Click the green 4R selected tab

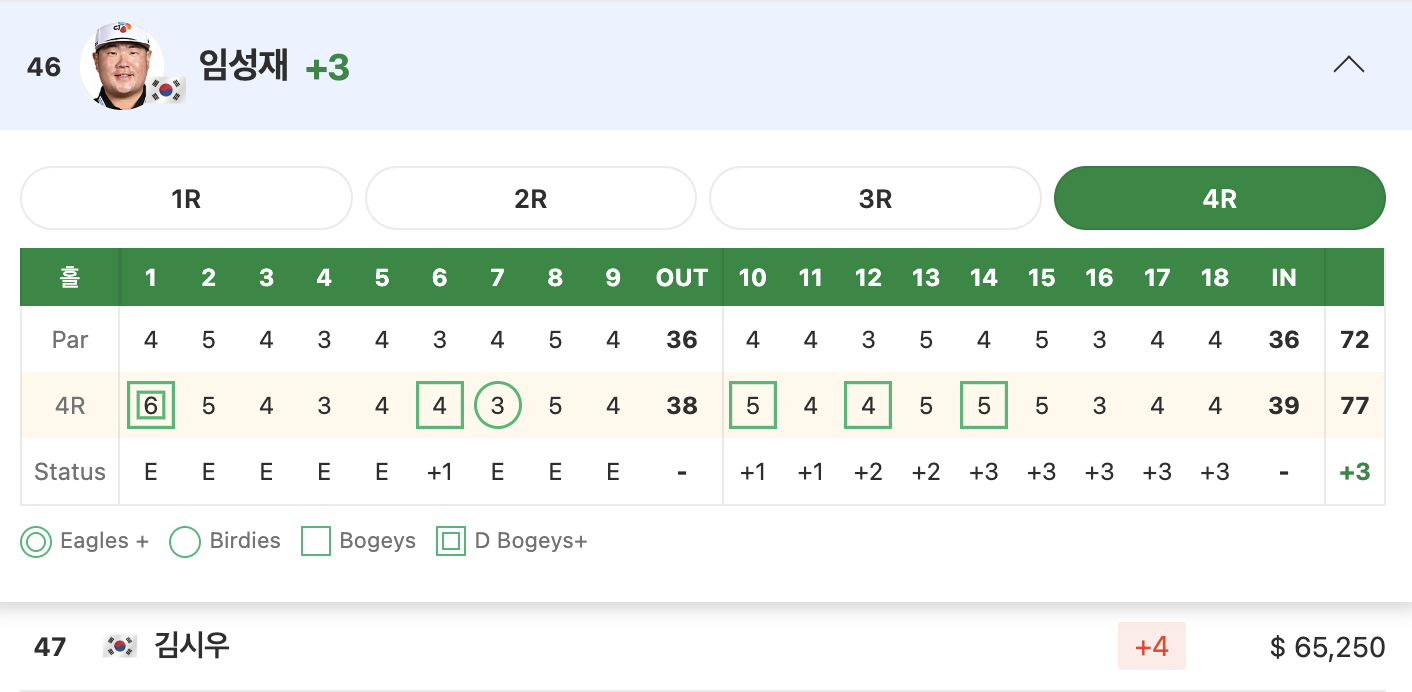coord(1220,198)
